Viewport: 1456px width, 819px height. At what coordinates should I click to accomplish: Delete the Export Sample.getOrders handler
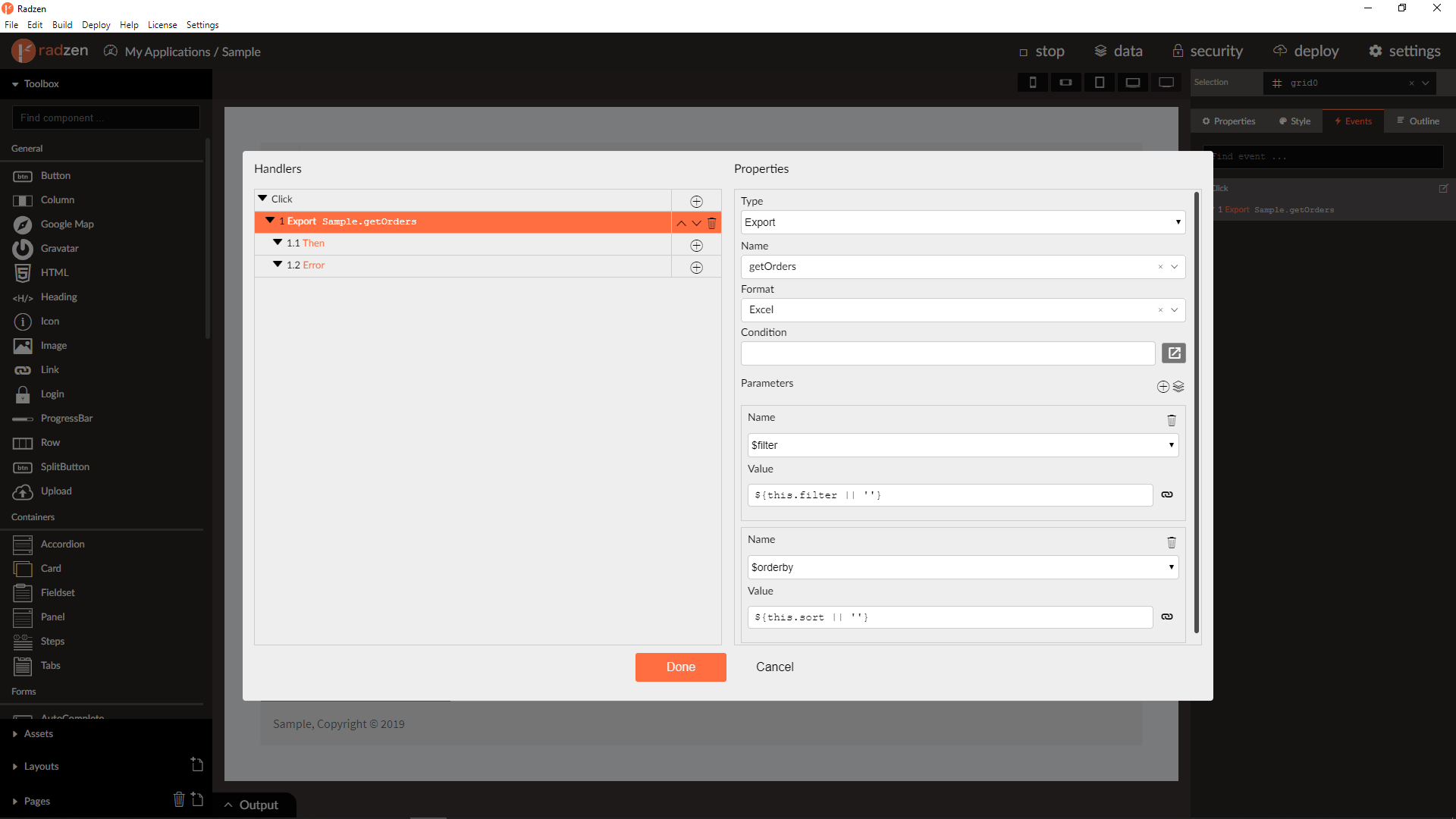711,223
